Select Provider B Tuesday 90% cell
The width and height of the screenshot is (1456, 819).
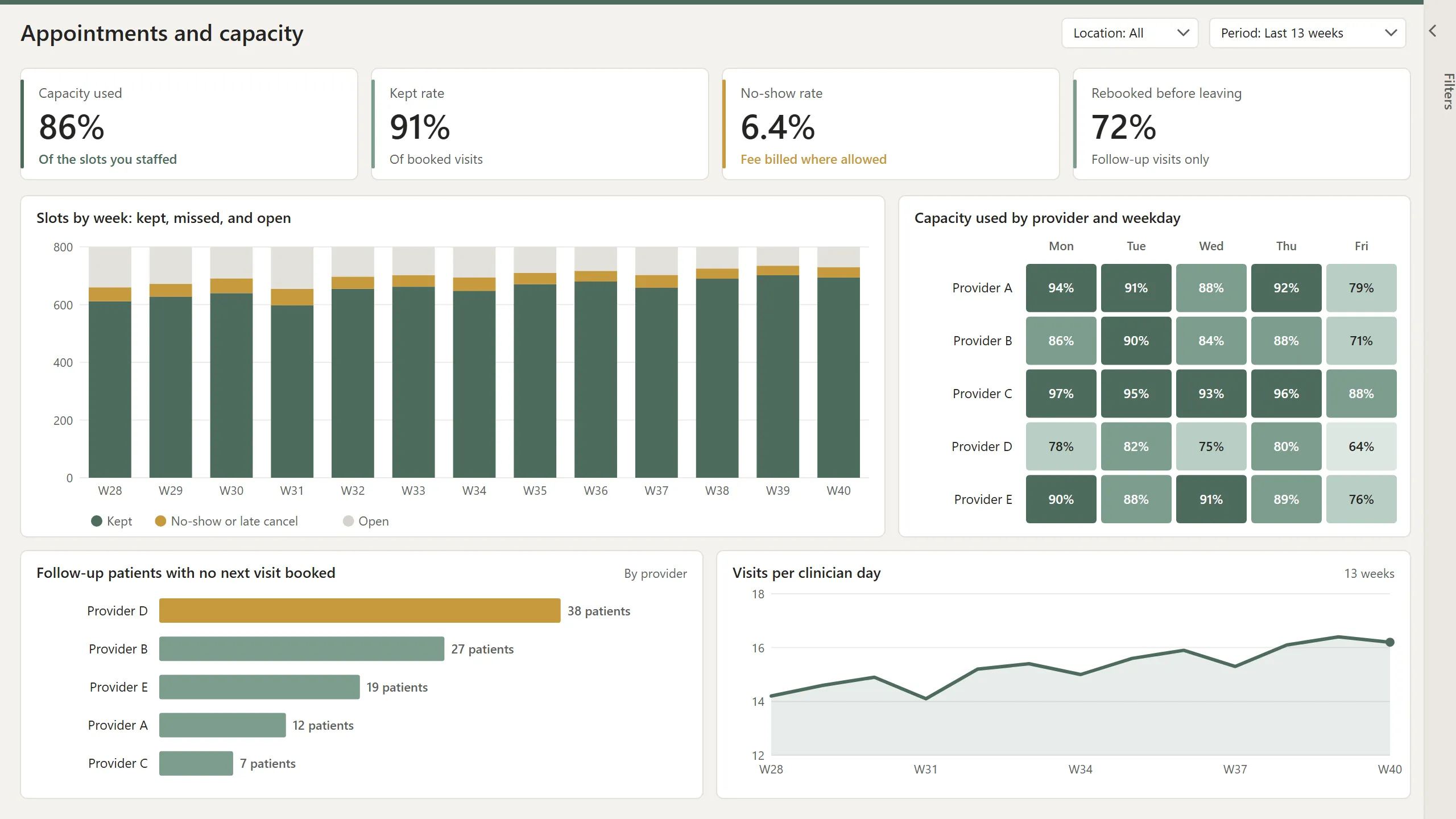[x=1136, y=341]
